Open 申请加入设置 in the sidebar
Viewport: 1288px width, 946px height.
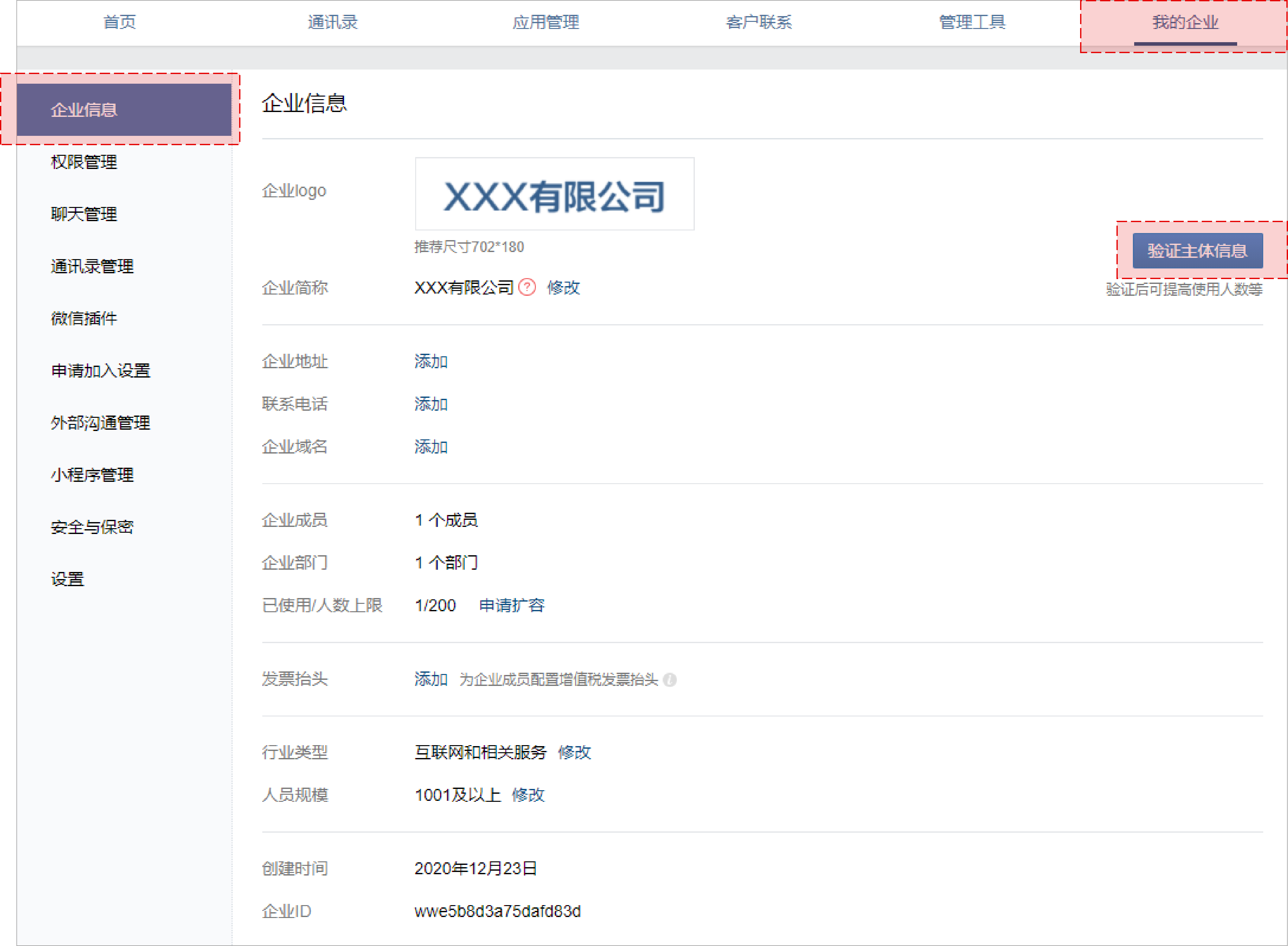[100, 370]
